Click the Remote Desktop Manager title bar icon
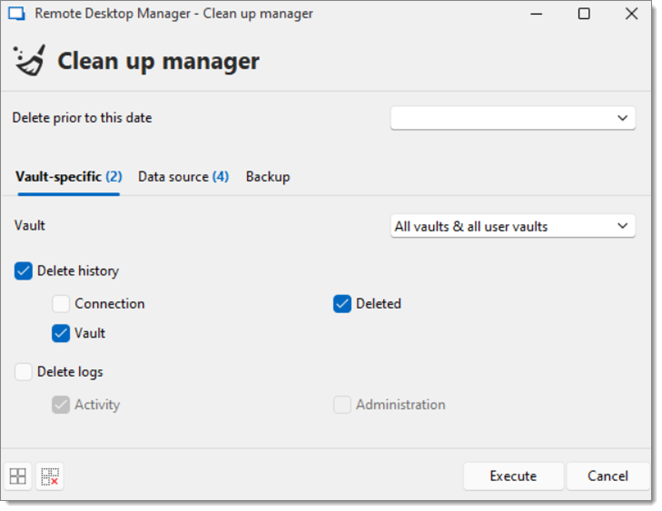The height and width of the screenshot is (511, 662). click(17, 14)
